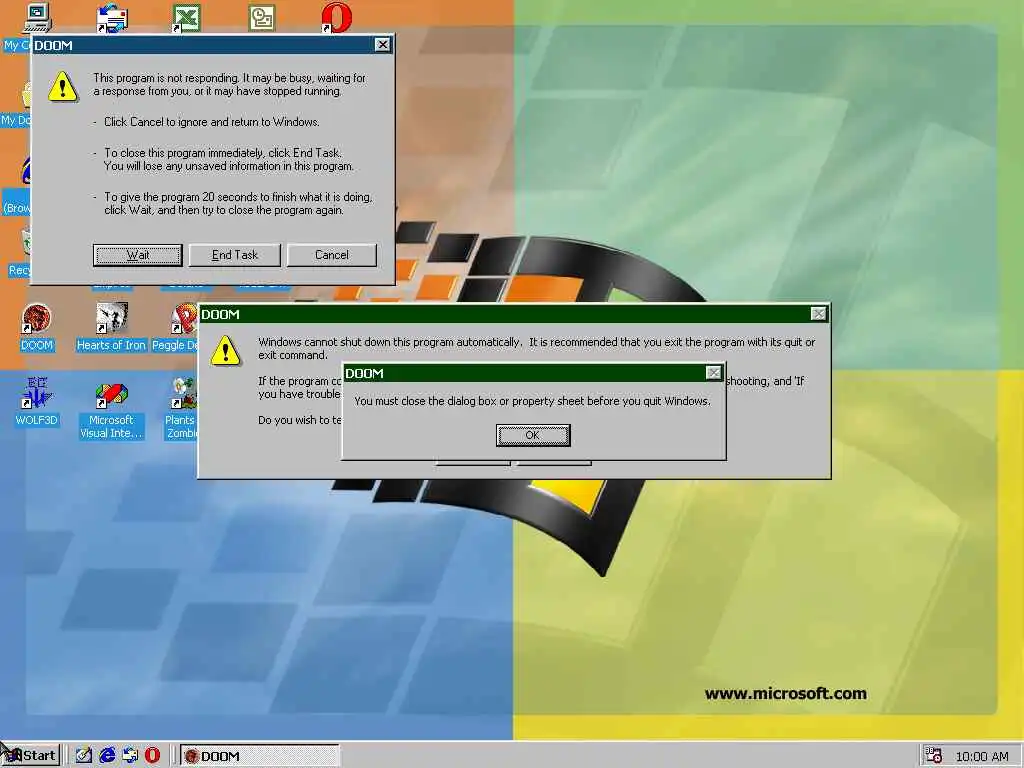
Task: Click the Task Scheduler tray icon
Action: (934, 756)
